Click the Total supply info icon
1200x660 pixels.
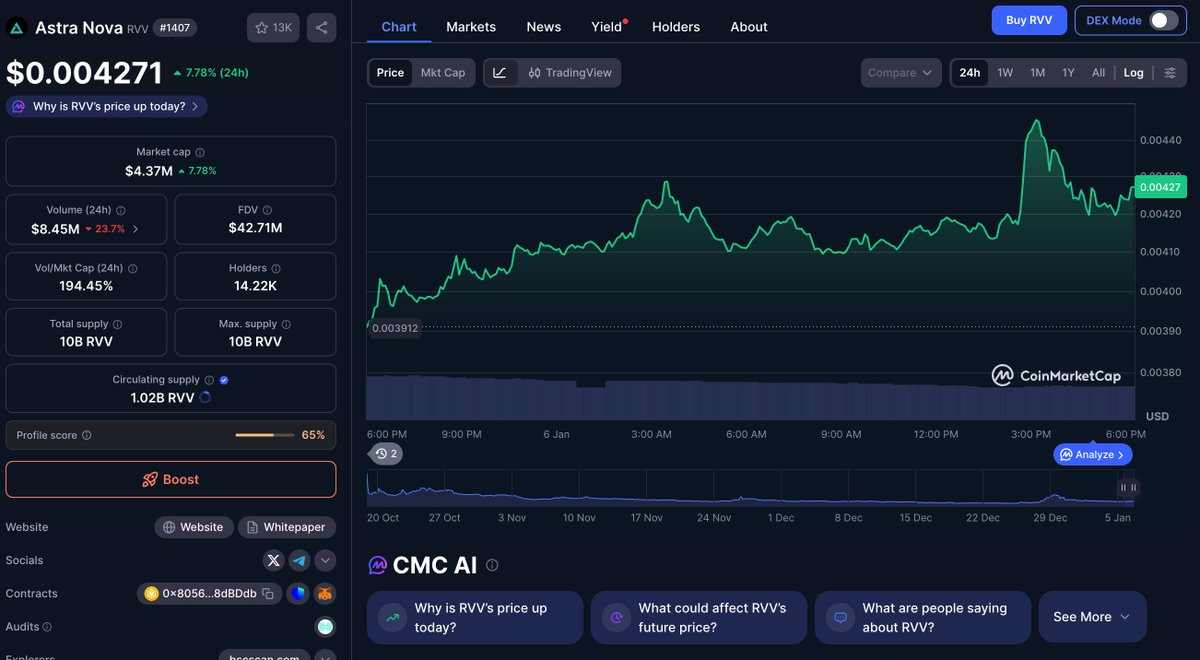click(117, 324)
